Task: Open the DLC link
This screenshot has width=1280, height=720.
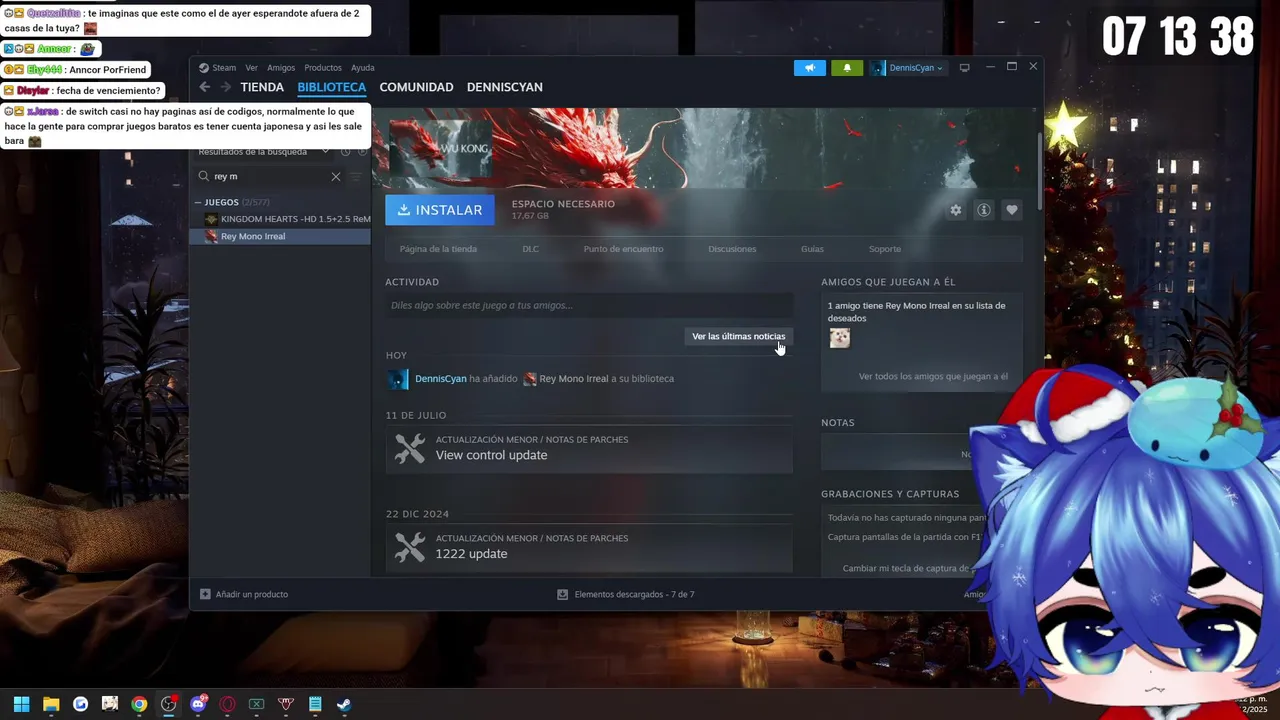Action: (530, 249)
